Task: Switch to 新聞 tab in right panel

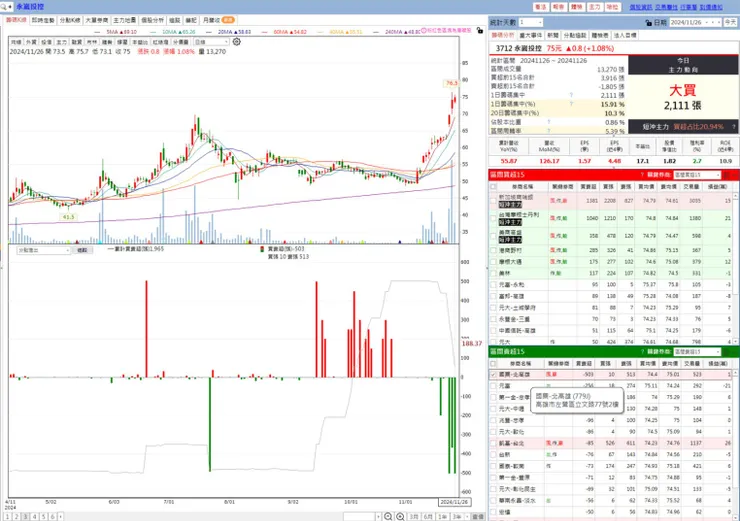Action: [553, 35]
